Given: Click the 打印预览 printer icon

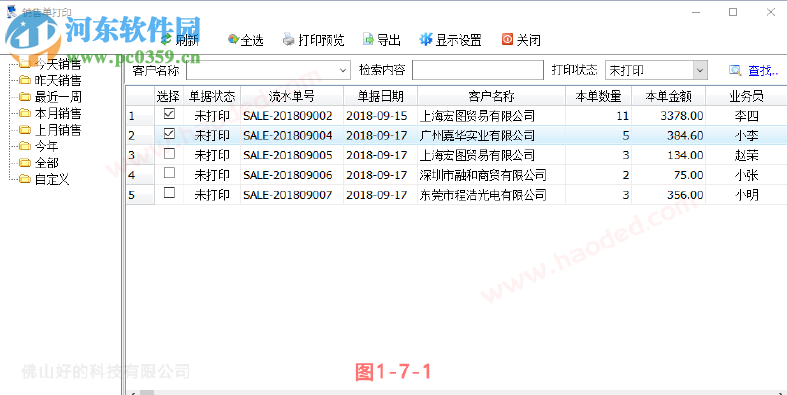Looking at the screenshot, I should [x=289, y=39].
